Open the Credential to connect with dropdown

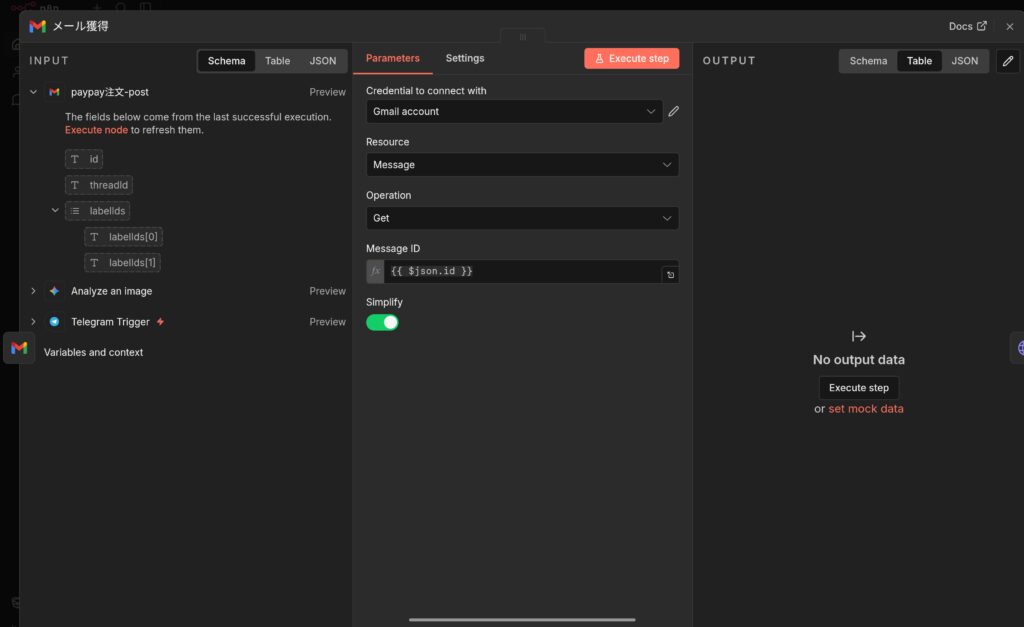click(513, 112)
